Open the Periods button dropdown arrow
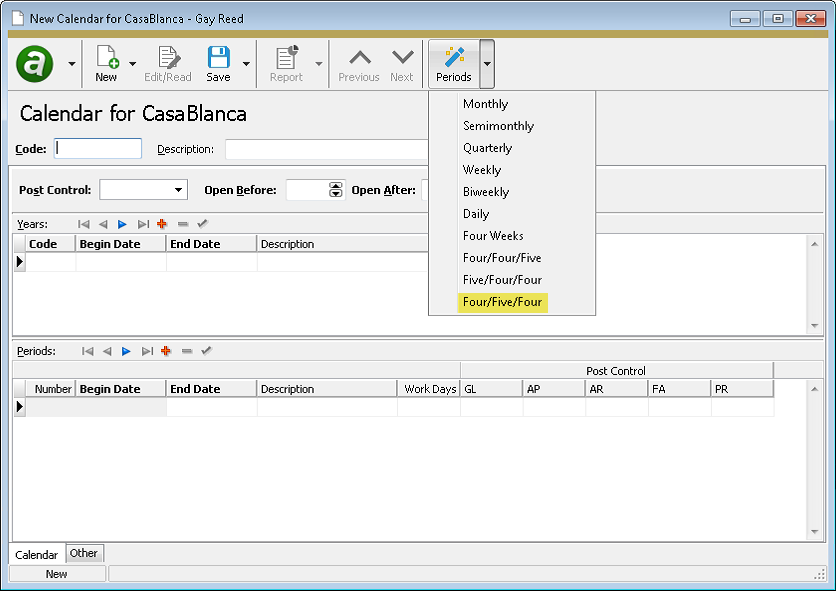 coord(487,62)
